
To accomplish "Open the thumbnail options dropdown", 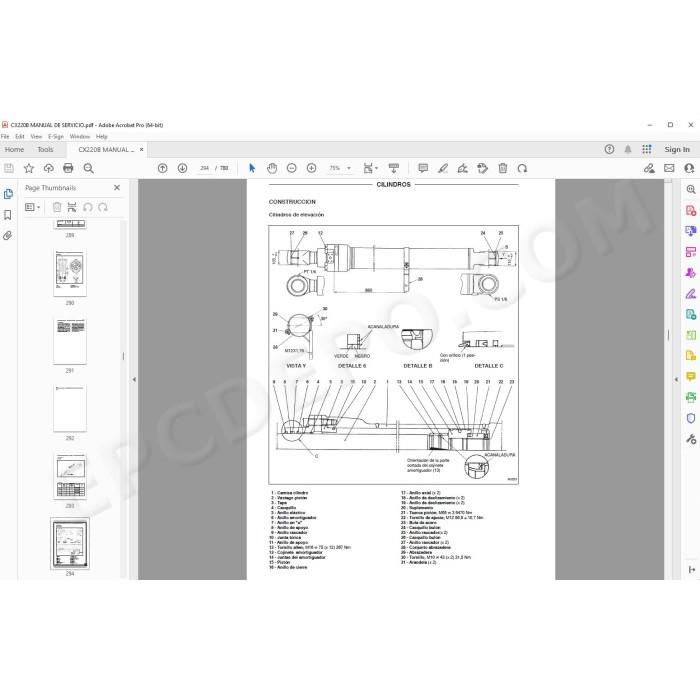I will point(33,207).
